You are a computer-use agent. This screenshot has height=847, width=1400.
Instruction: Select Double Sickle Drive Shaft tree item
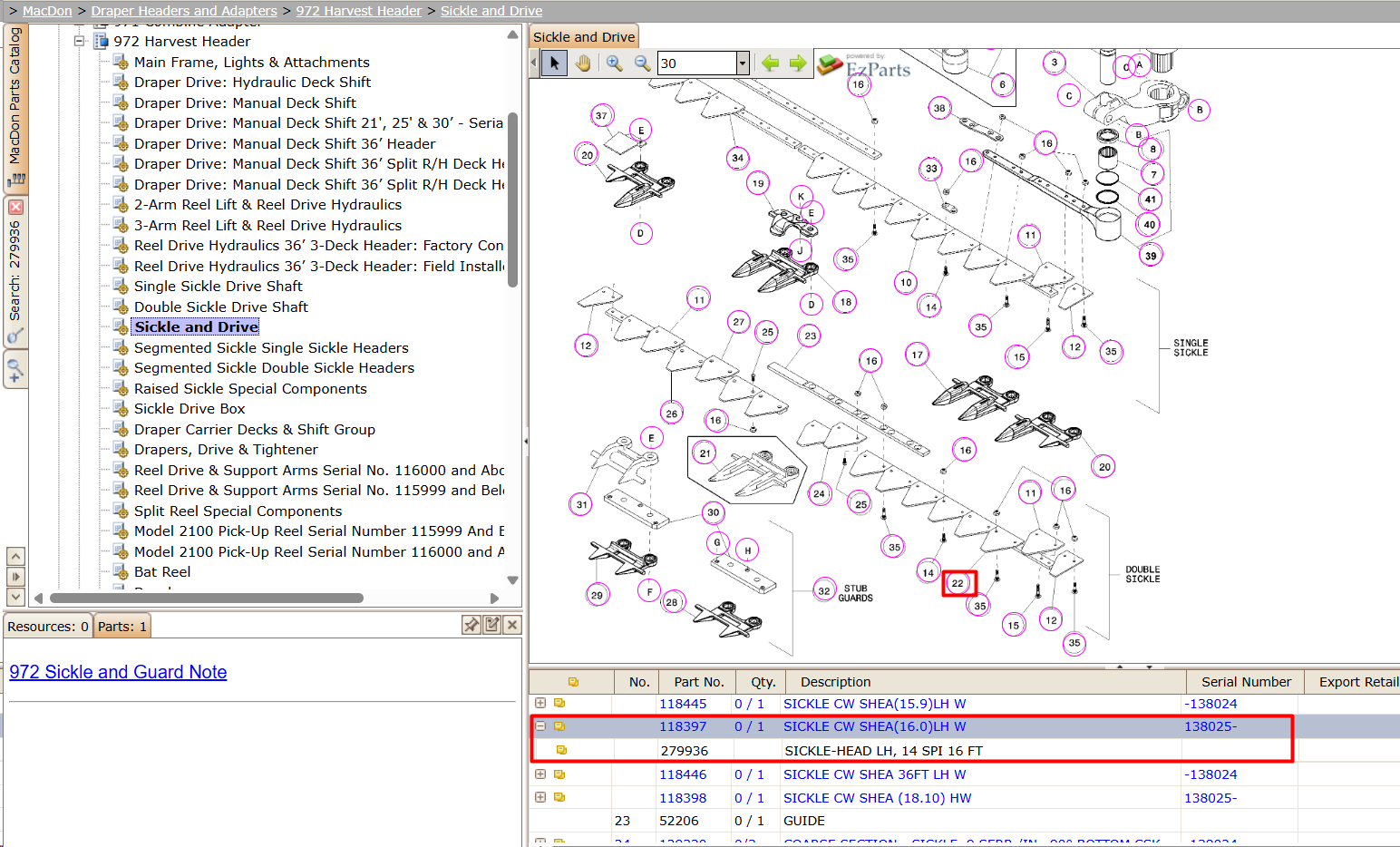point(221,307)
